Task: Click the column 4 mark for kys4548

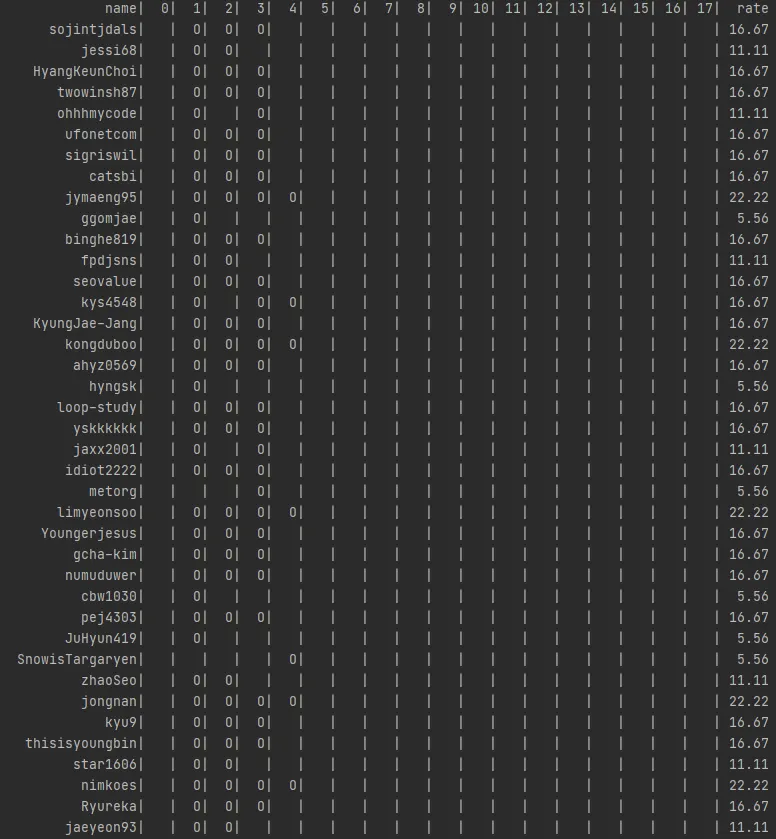Action: point(293,302)
